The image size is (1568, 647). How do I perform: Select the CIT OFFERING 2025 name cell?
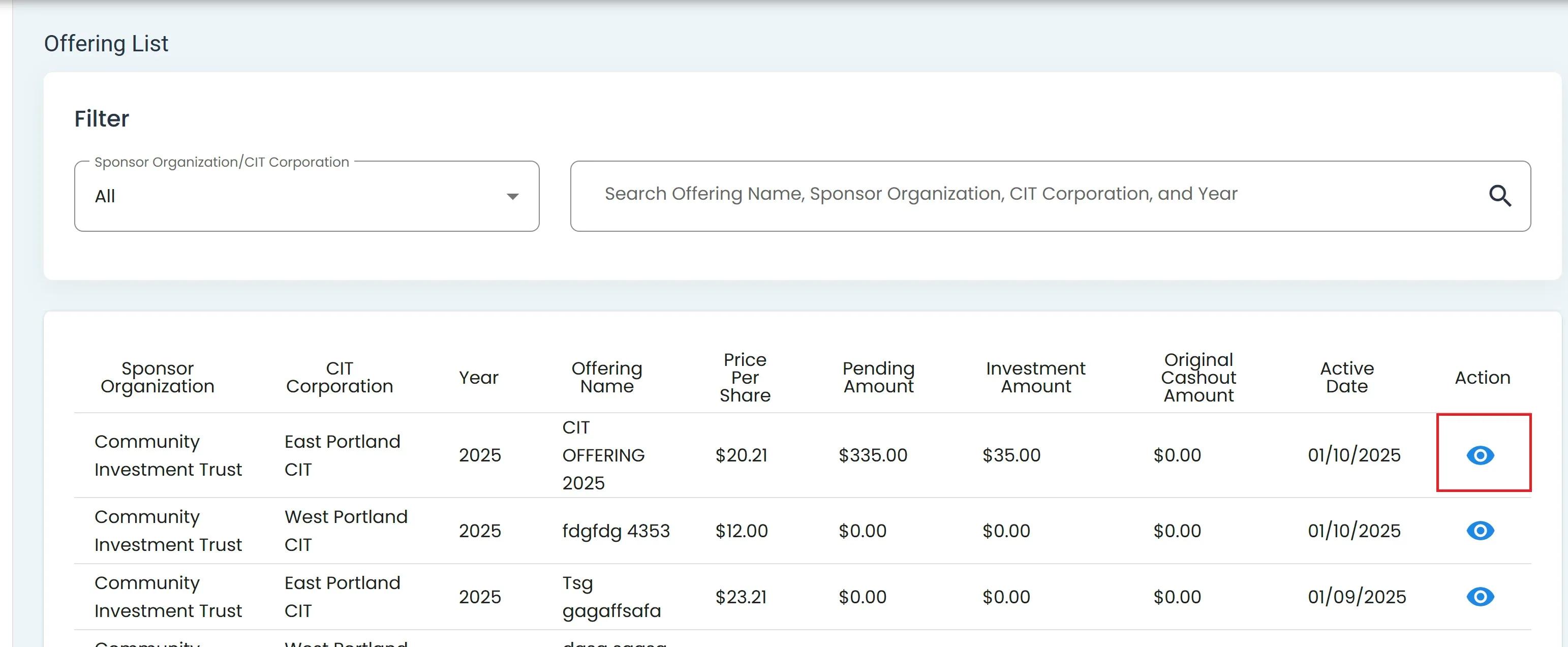click(603, 455)
